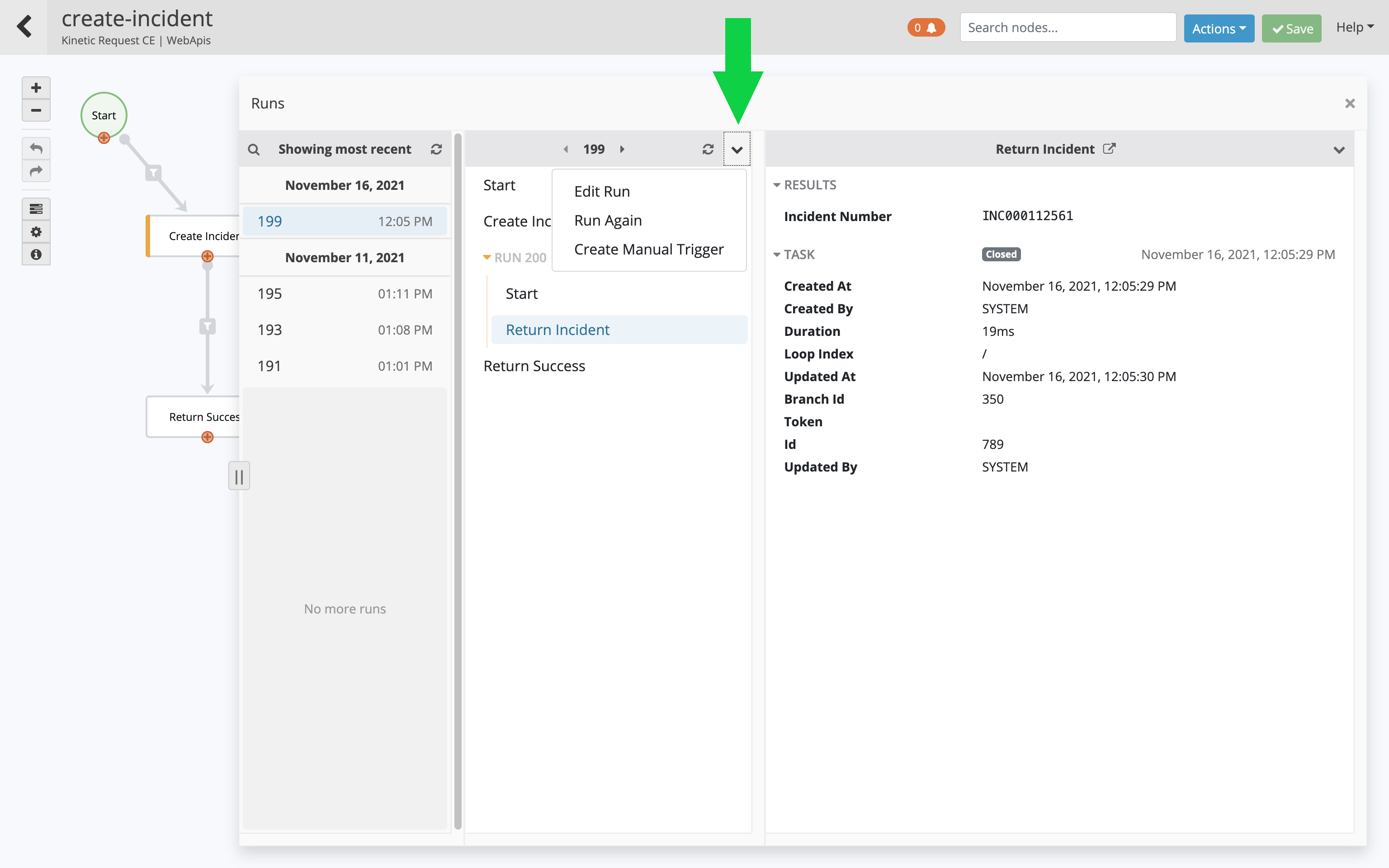This screenshot has height=868, width=1389.
Task: Open Return Incident in external link
Action: click(x=1110, y=149)
